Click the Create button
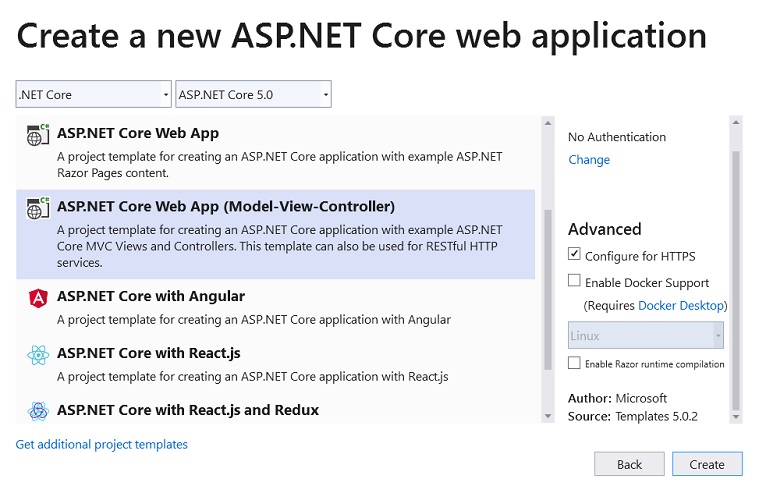 tap(707, 464)
